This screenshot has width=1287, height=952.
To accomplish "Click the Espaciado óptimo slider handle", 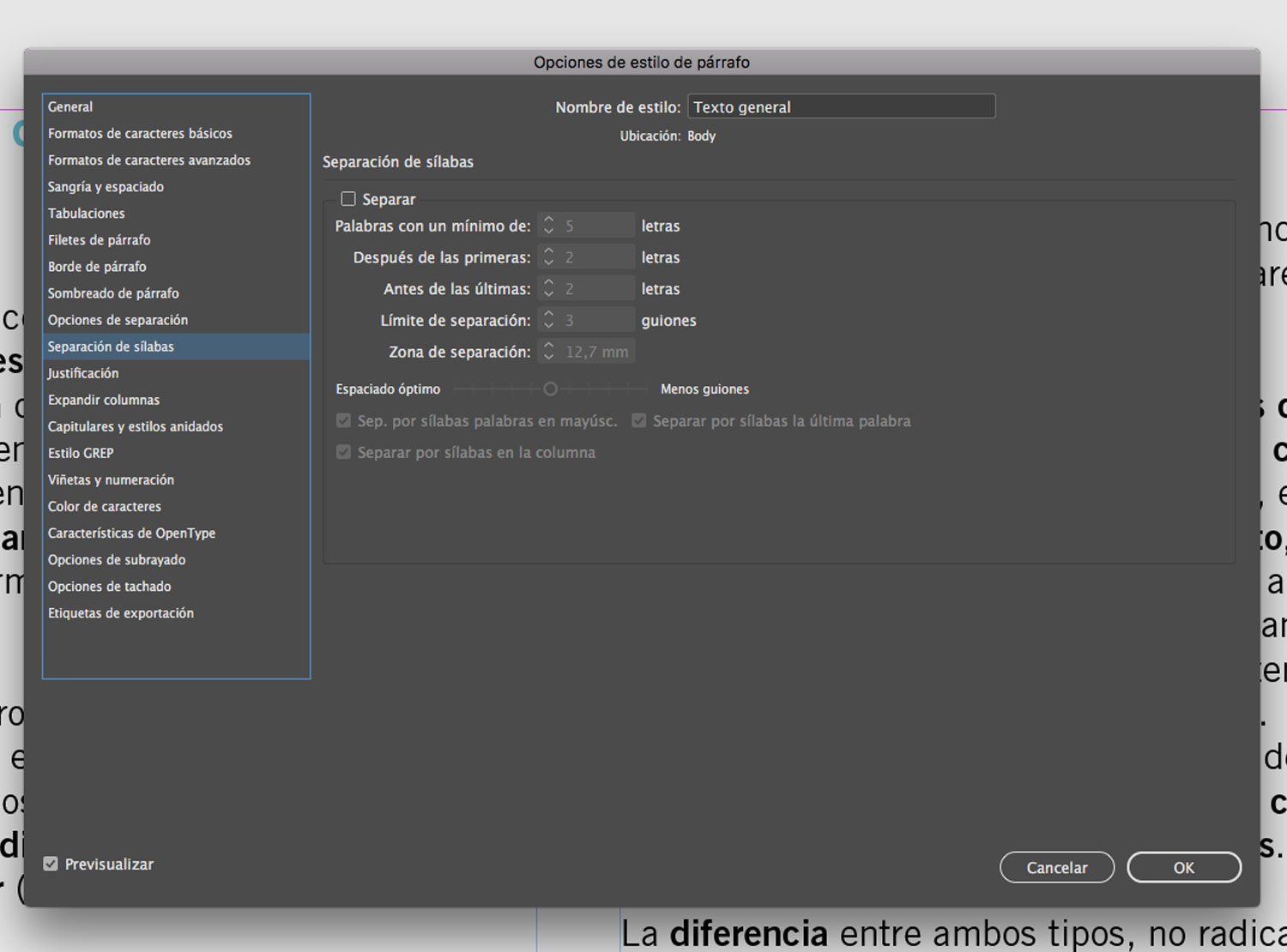I will tap(551, 389).
